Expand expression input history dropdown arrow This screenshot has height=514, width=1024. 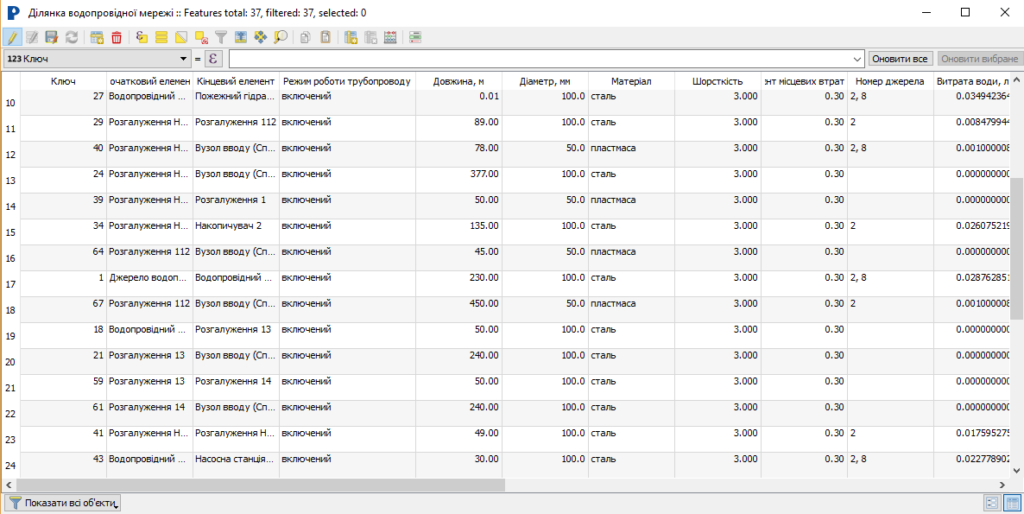coord(857,59)
